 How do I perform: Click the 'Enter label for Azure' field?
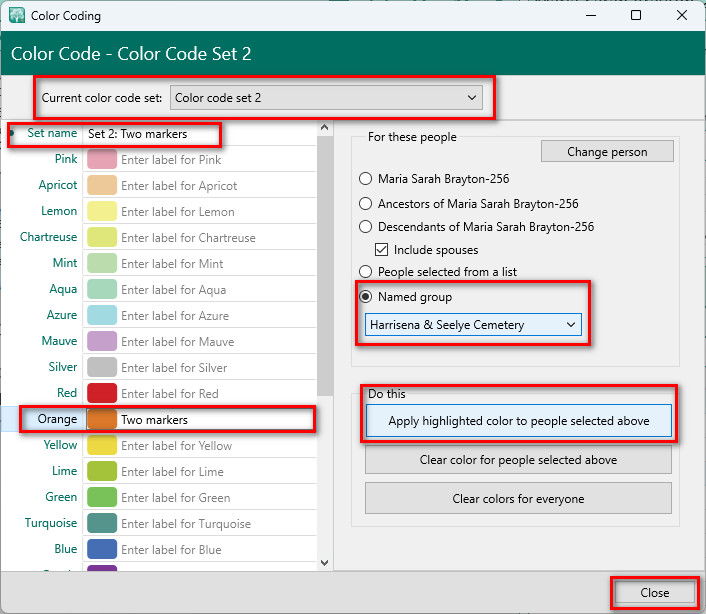click(x=218, y=316)
